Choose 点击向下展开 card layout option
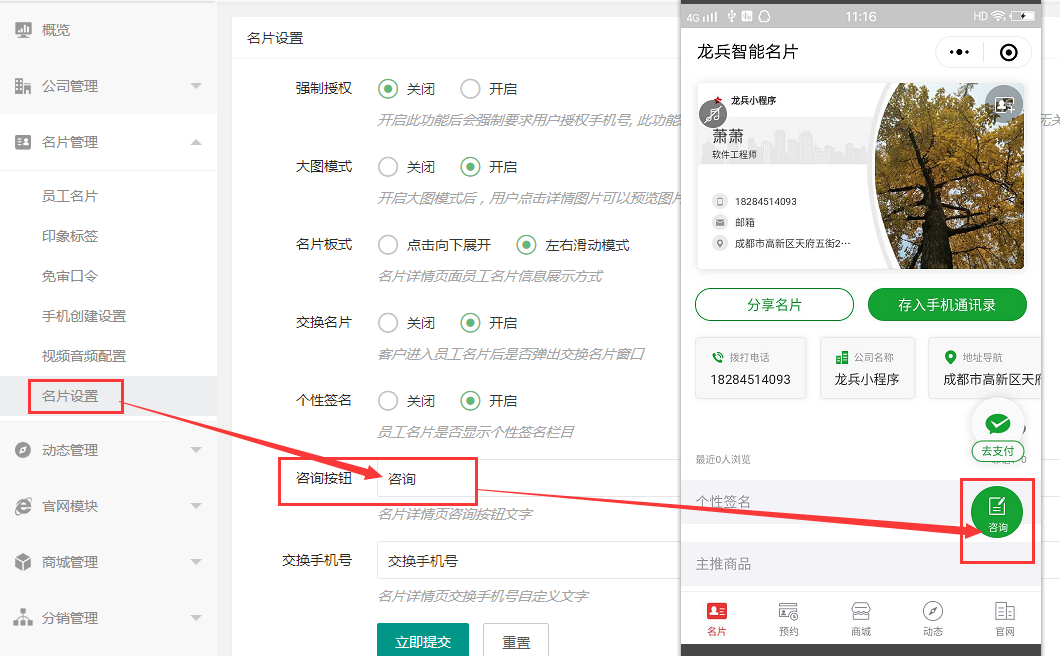Image resolution: width=1060 pixels, height=656 pixels. (388, 245)
